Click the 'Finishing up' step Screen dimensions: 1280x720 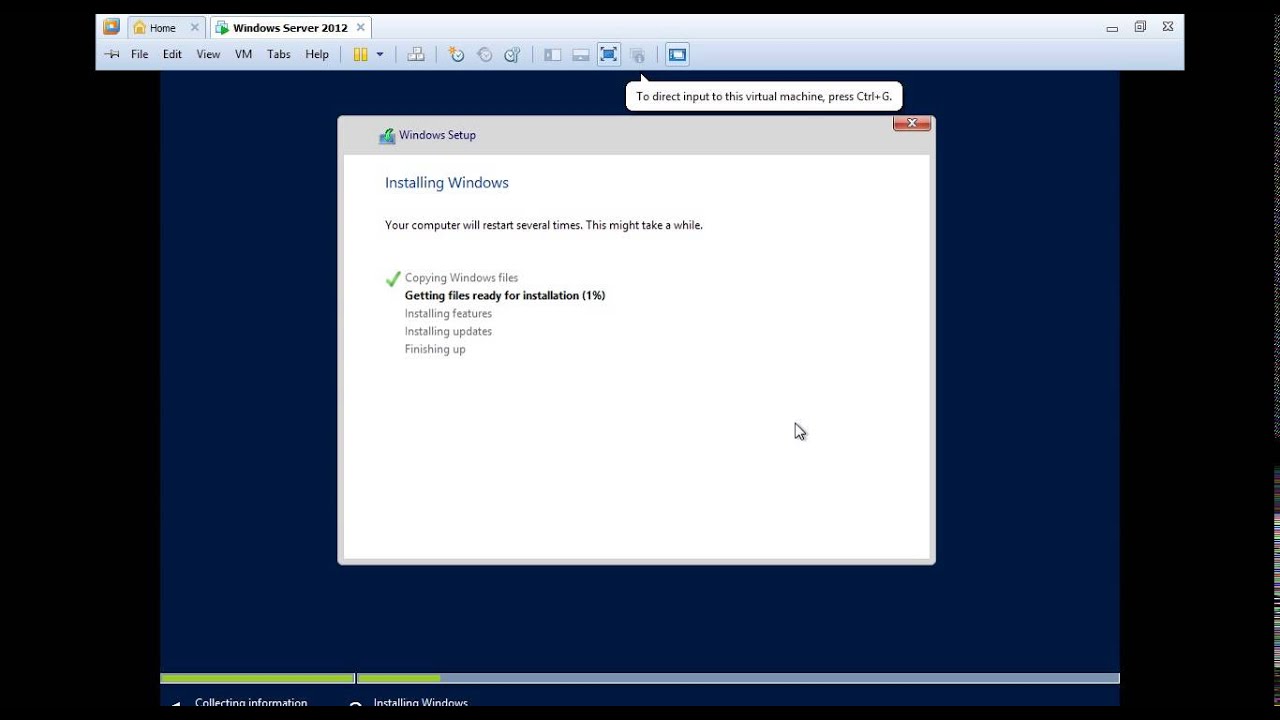[435, 350]
